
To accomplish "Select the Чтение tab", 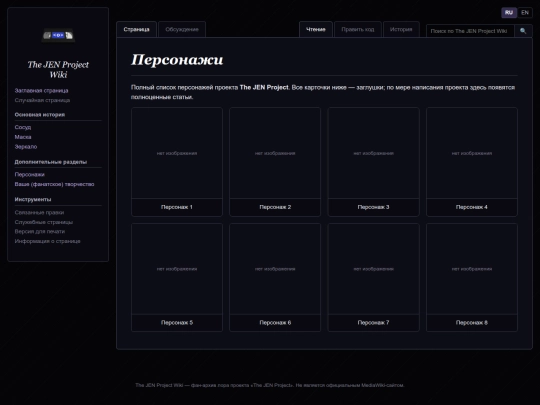I will click(316, 29).
